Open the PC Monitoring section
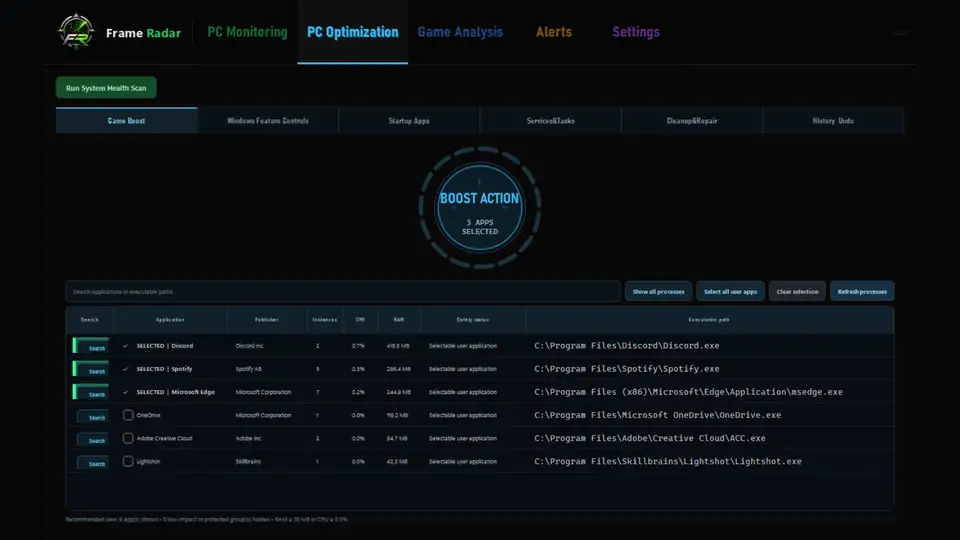The width and height of the screenshot is (960, 540). point(247,32)
